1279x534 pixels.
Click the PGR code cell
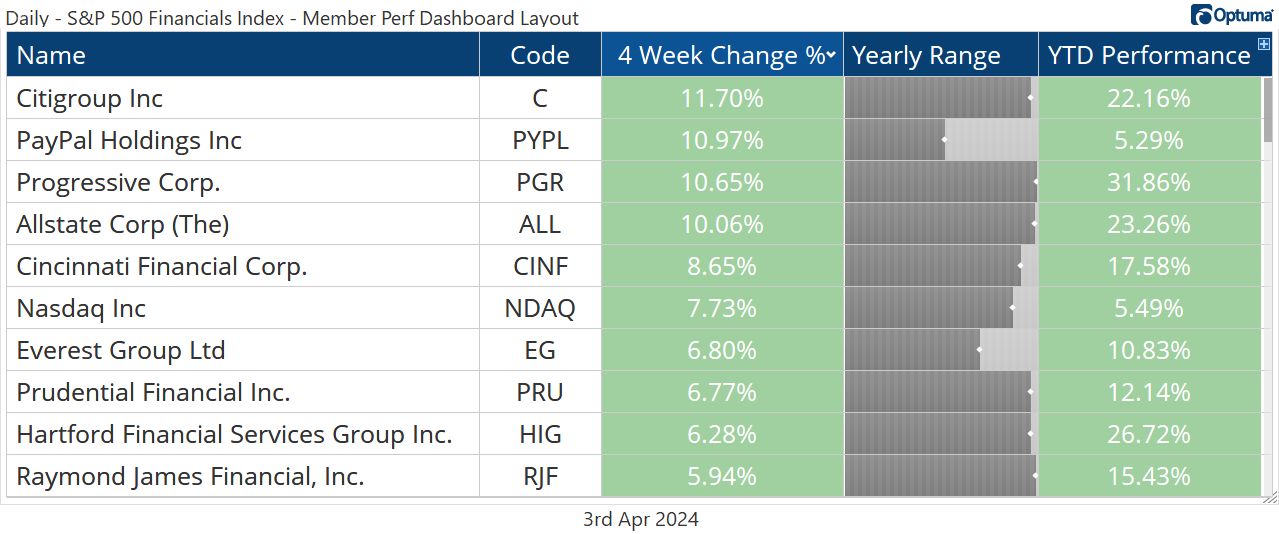click(540, 183)
